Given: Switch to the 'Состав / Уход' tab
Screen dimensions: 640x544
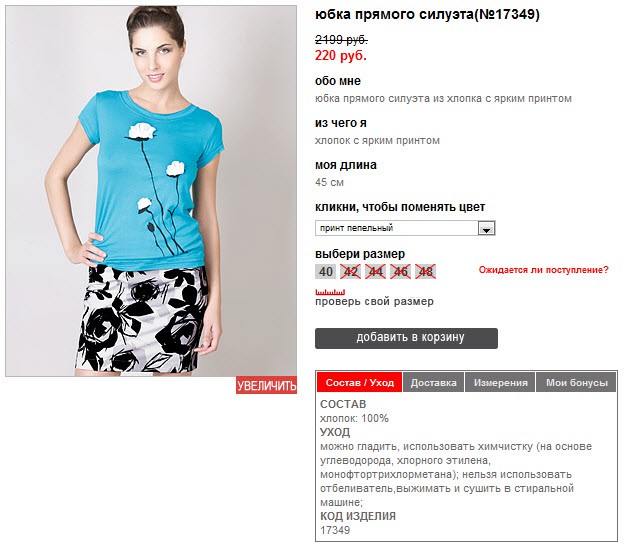Looking at the screenshot, I should pos(360,382).
